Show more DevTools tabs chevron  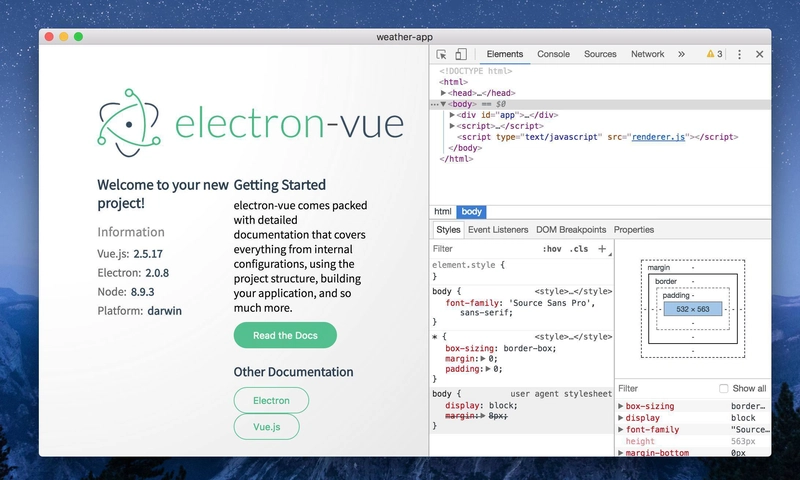coord(681,54)
